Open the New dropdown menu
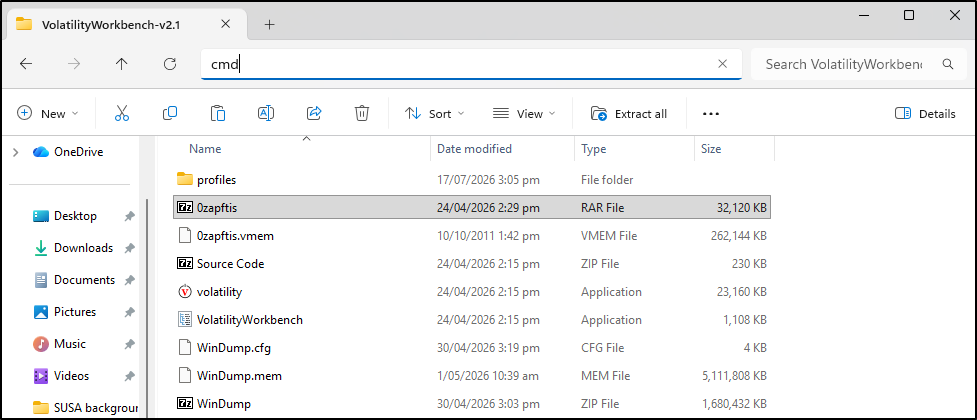The image size is (977, 420). pos(48,113)
